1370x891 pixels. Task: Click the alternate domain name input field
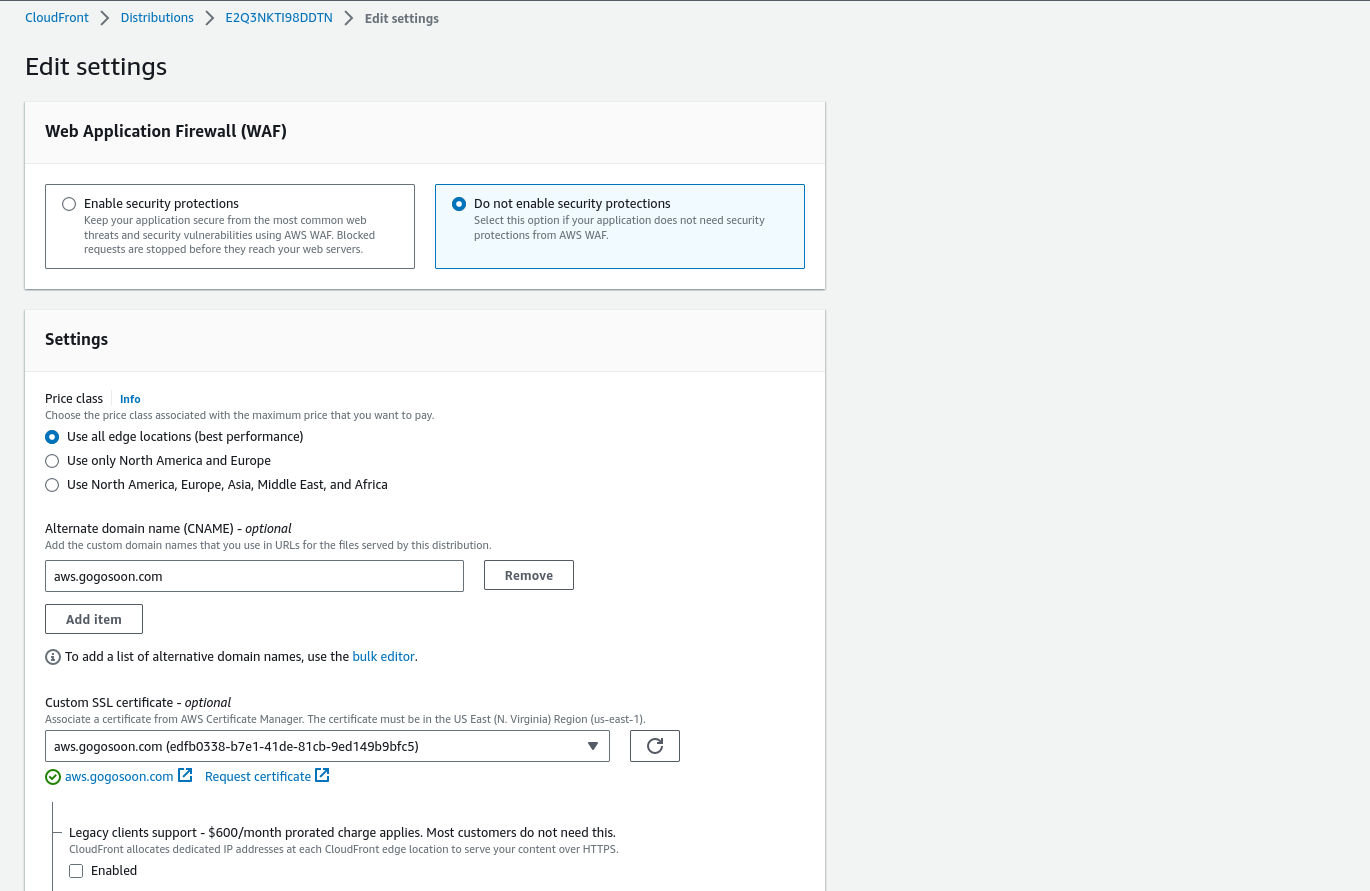coord(254,575)
